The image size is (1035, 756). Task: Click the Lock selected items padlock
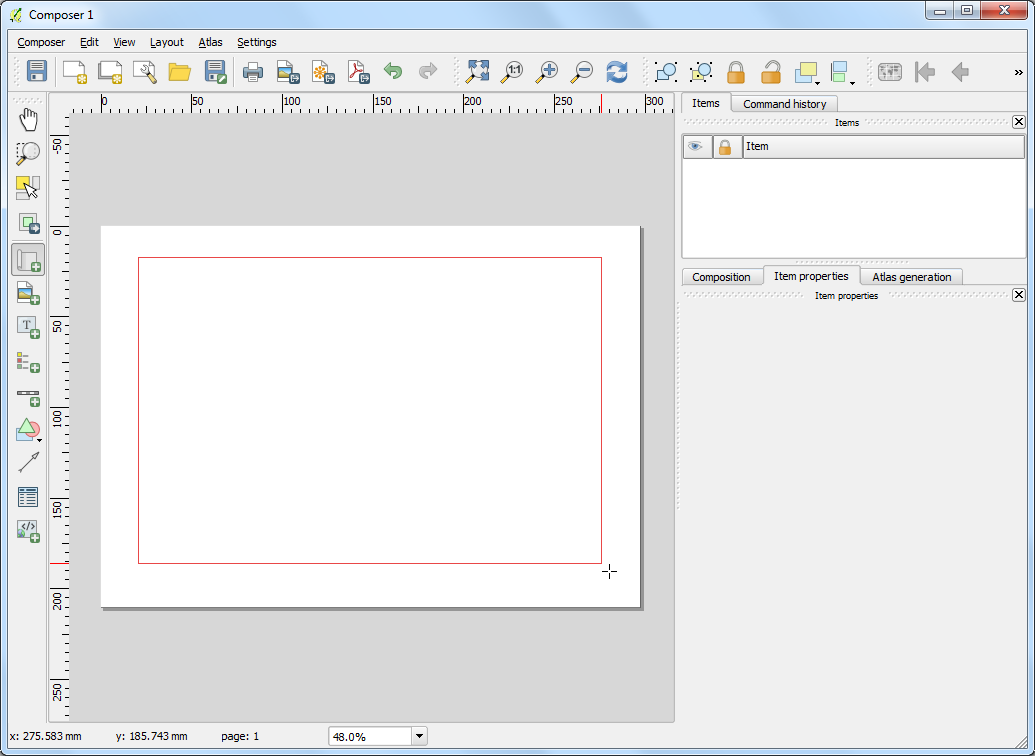pyautogui.click(x=736, y=72)
